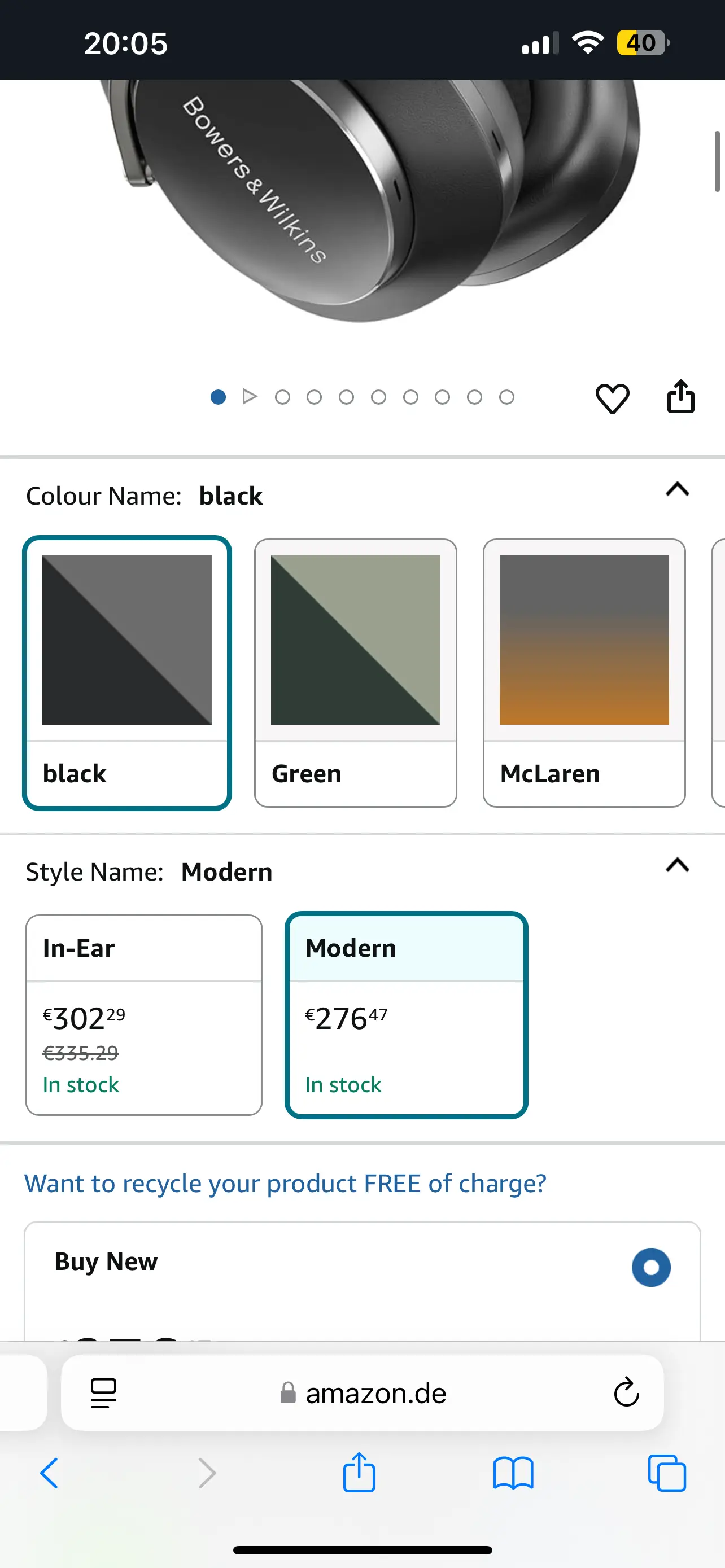Tap the Buy New heading text
Image resolution: width=725 pixels, height=1568 pixels.
click(106, 1261)
